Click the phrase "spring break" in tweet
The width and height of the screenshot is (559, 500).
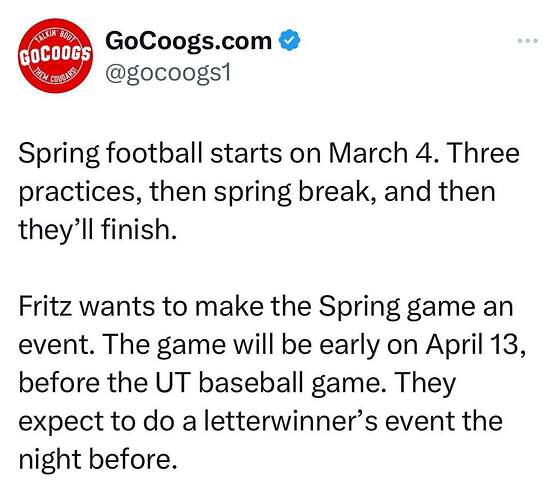click(294, 192)
